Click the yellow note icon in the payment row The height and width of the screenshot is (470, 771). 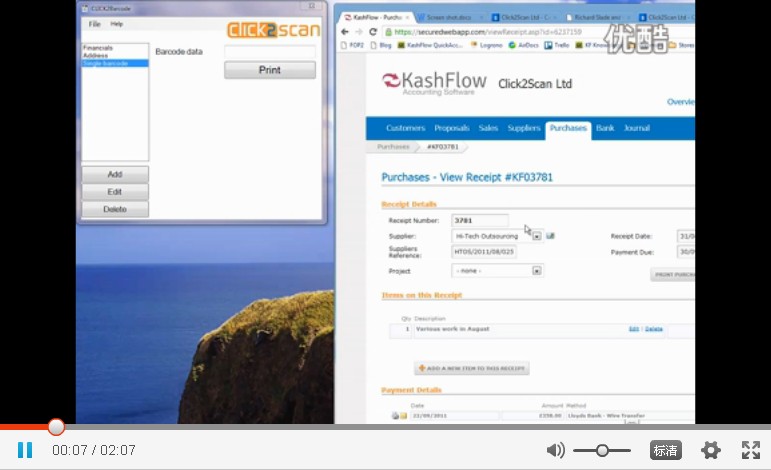tap(404, 416)
